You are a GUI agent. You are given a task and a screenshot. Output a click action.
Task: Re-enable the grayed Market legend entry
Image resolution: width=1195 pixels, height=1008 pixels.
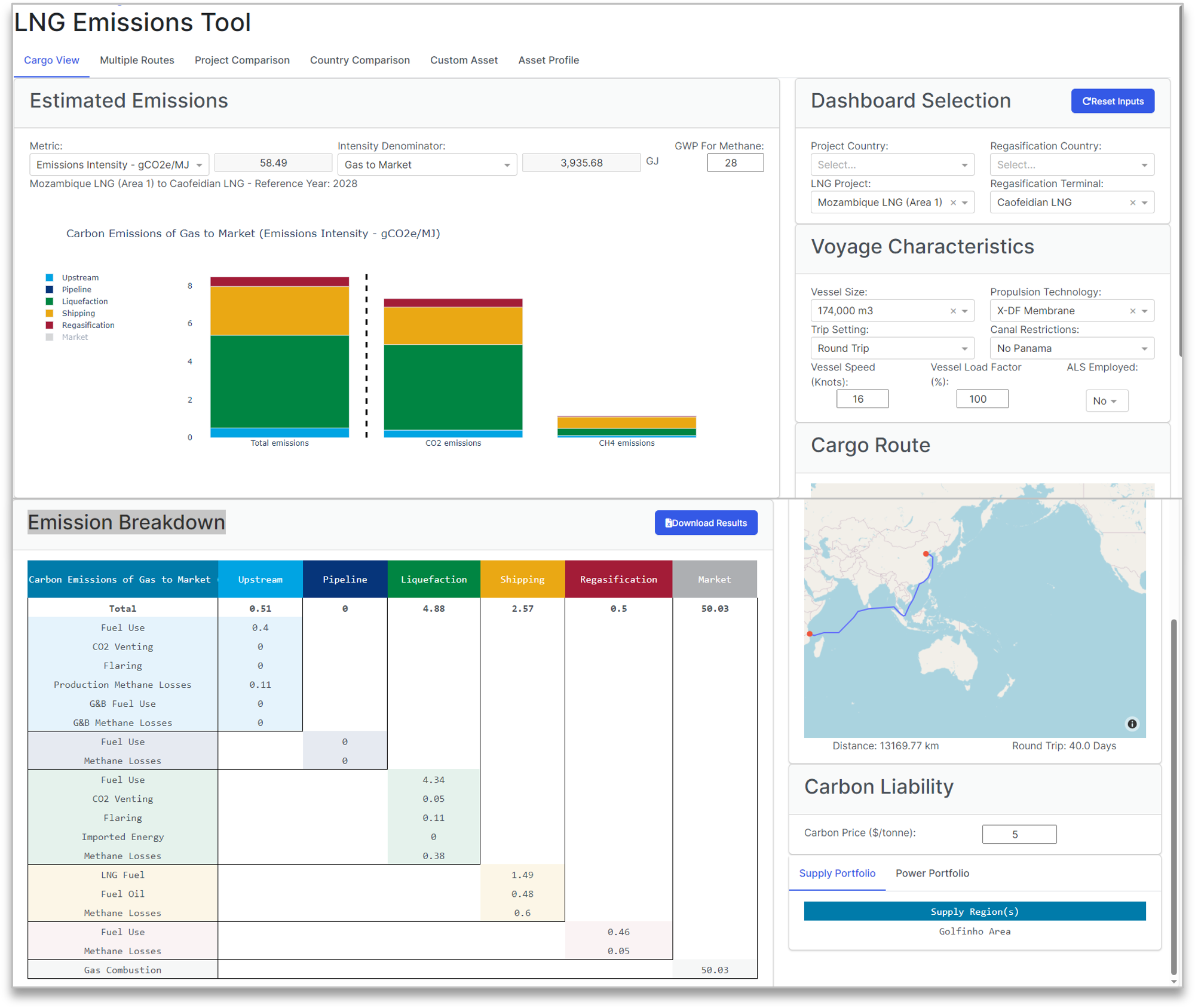point(74,337)
